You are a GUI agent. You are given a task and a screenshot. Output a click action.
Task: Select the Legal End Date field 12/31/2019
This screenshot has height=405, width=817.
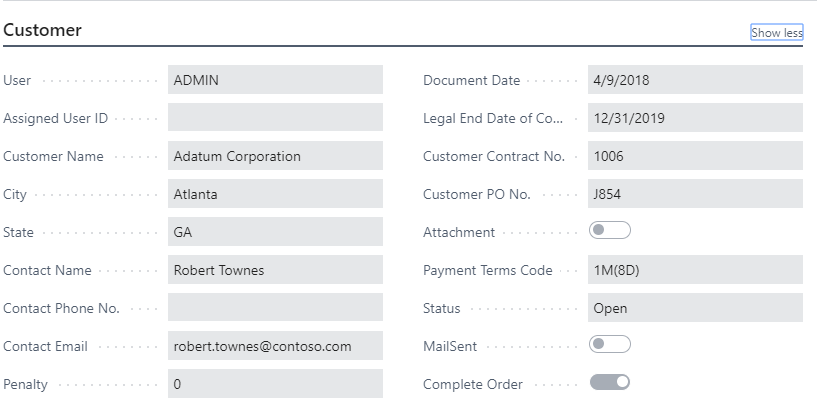coord(695,118)
